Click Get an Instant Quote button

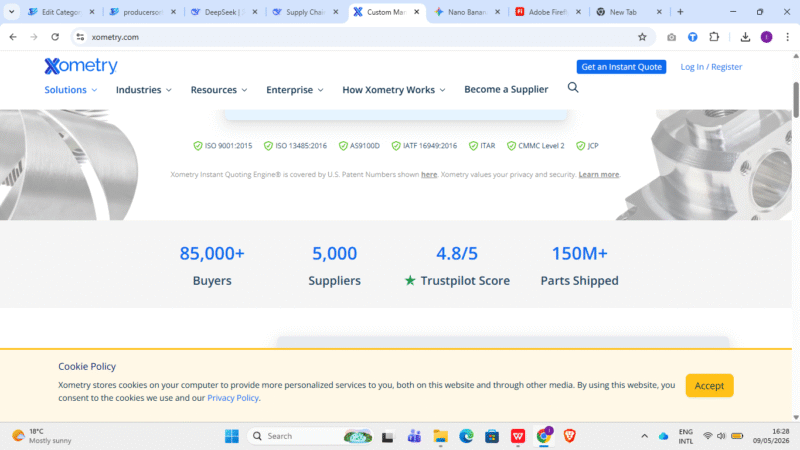click(x=621, y=67)
